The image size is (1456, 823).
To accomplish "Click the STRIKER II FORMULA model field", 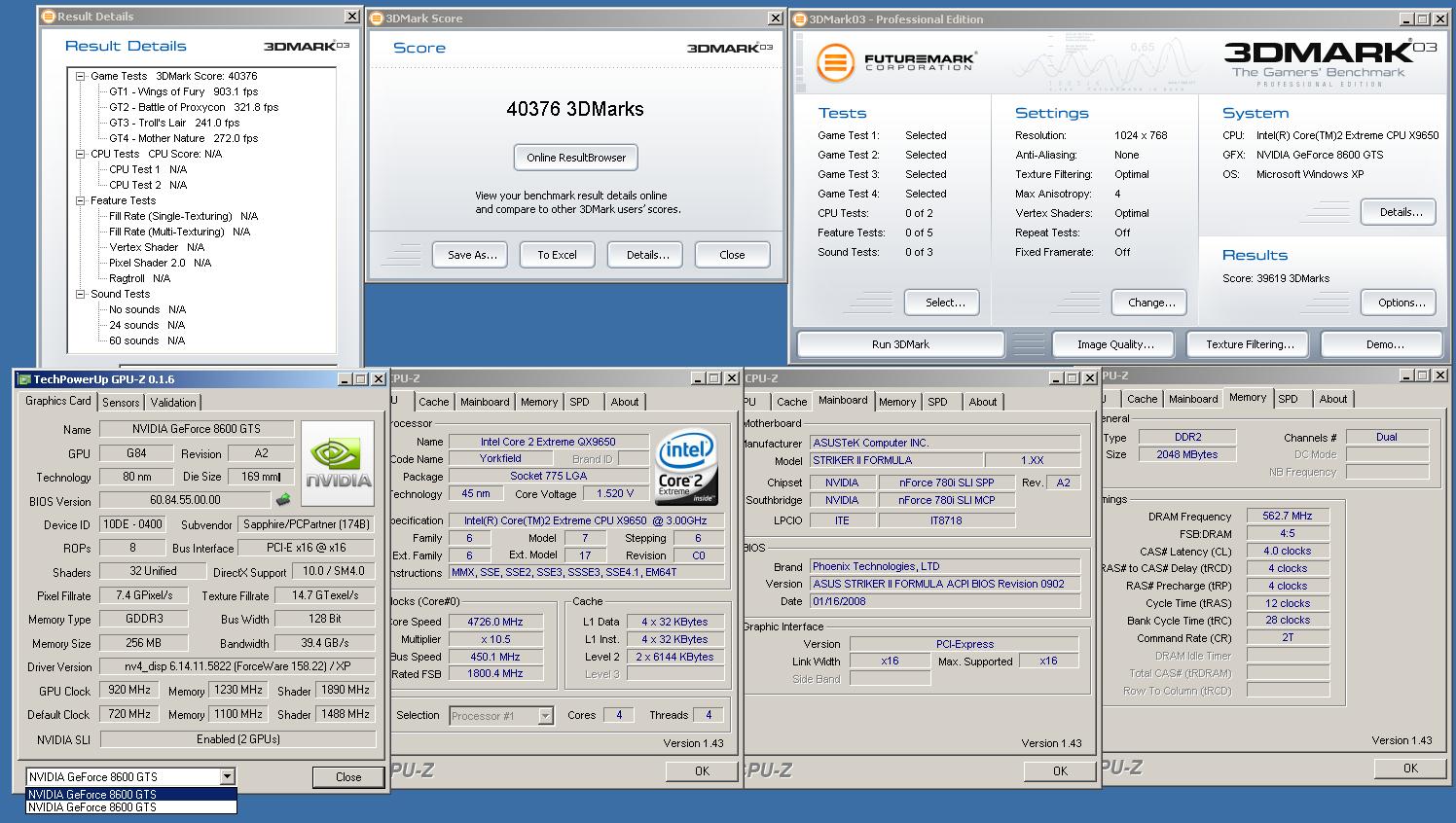I will (894, 460).
